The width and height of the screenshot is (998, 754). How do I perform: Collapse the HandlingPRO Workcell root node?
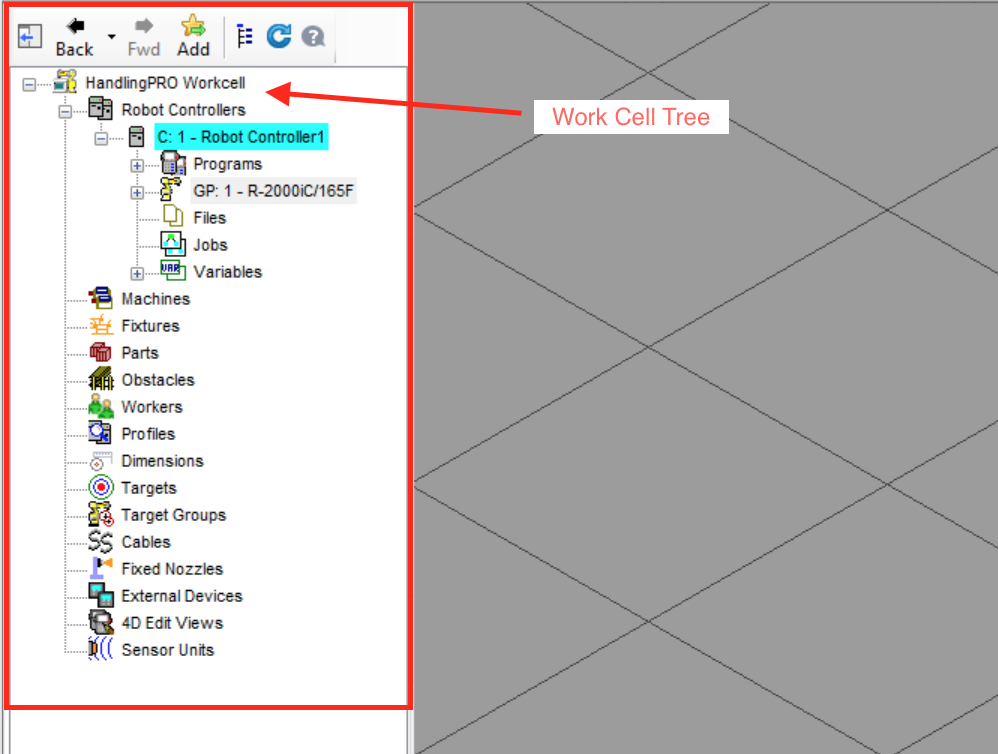pyautogui.click(x=29, y=84)
